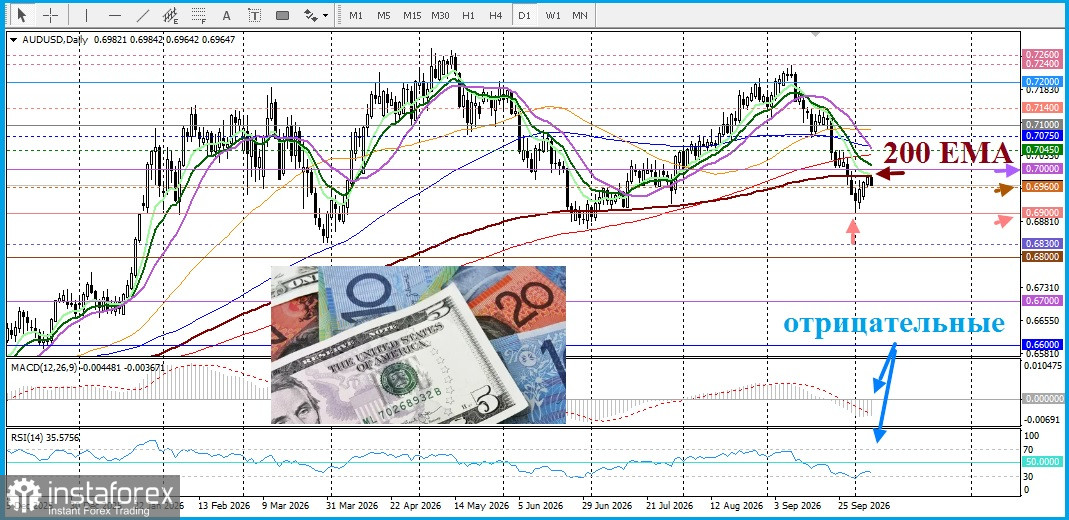
Task: Select the text 'A' tool
Action: pos(227,14)
